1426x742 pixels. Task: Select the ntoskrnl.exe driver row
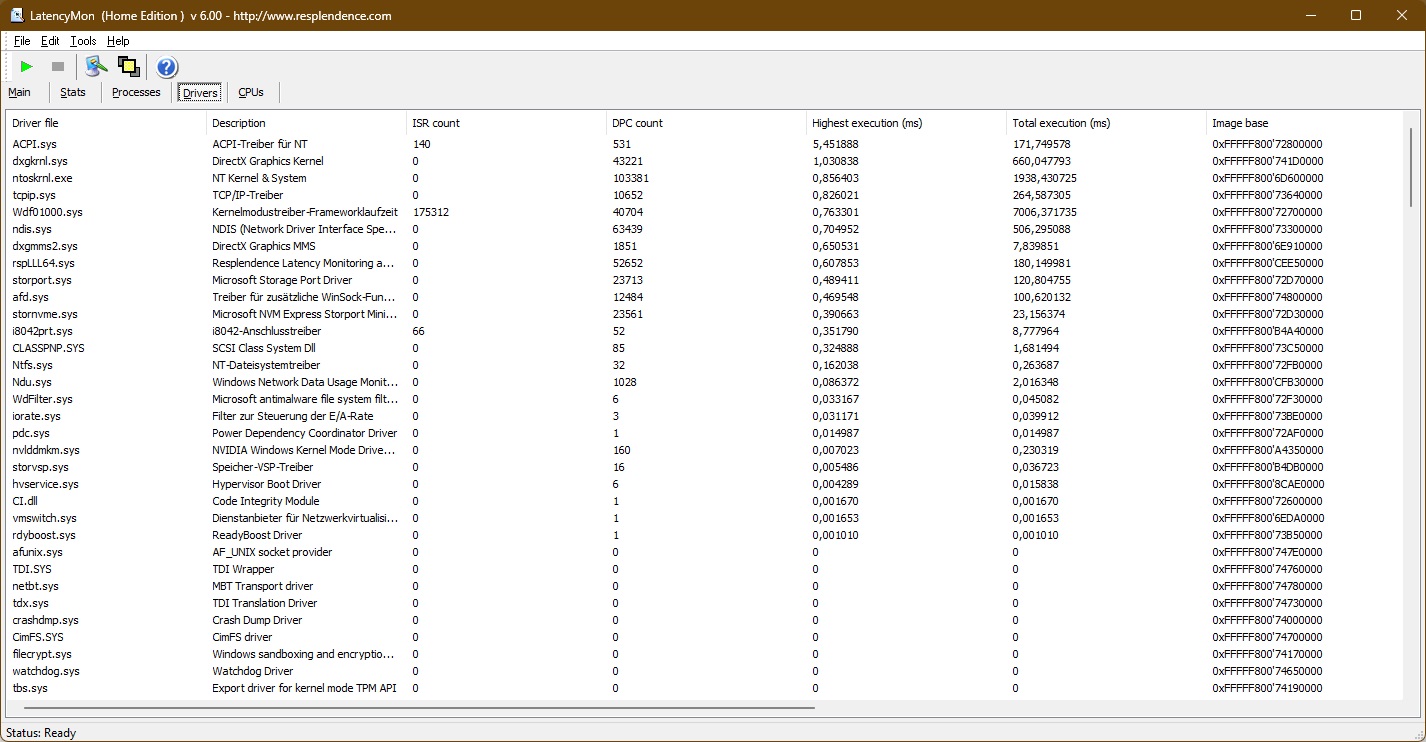coord(705,178)
